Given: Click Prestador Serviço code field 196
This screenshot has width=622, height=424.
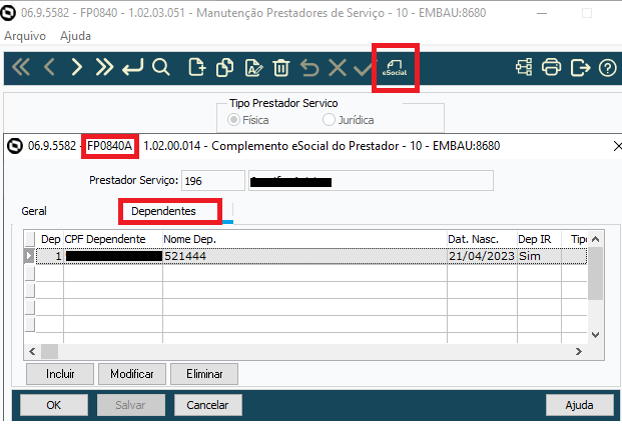Looking at the screenshot, I should [213, 181].
